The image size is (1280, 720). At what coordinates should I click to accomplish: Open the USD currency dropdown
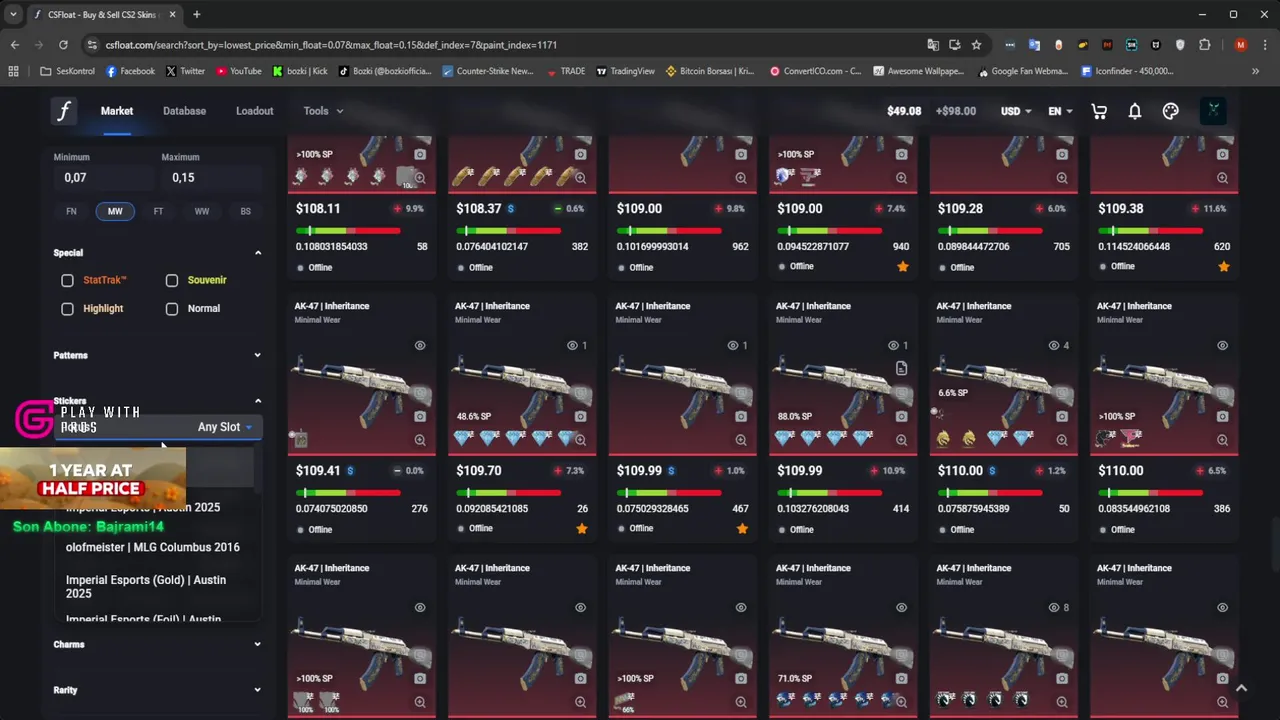[1016, 111]
